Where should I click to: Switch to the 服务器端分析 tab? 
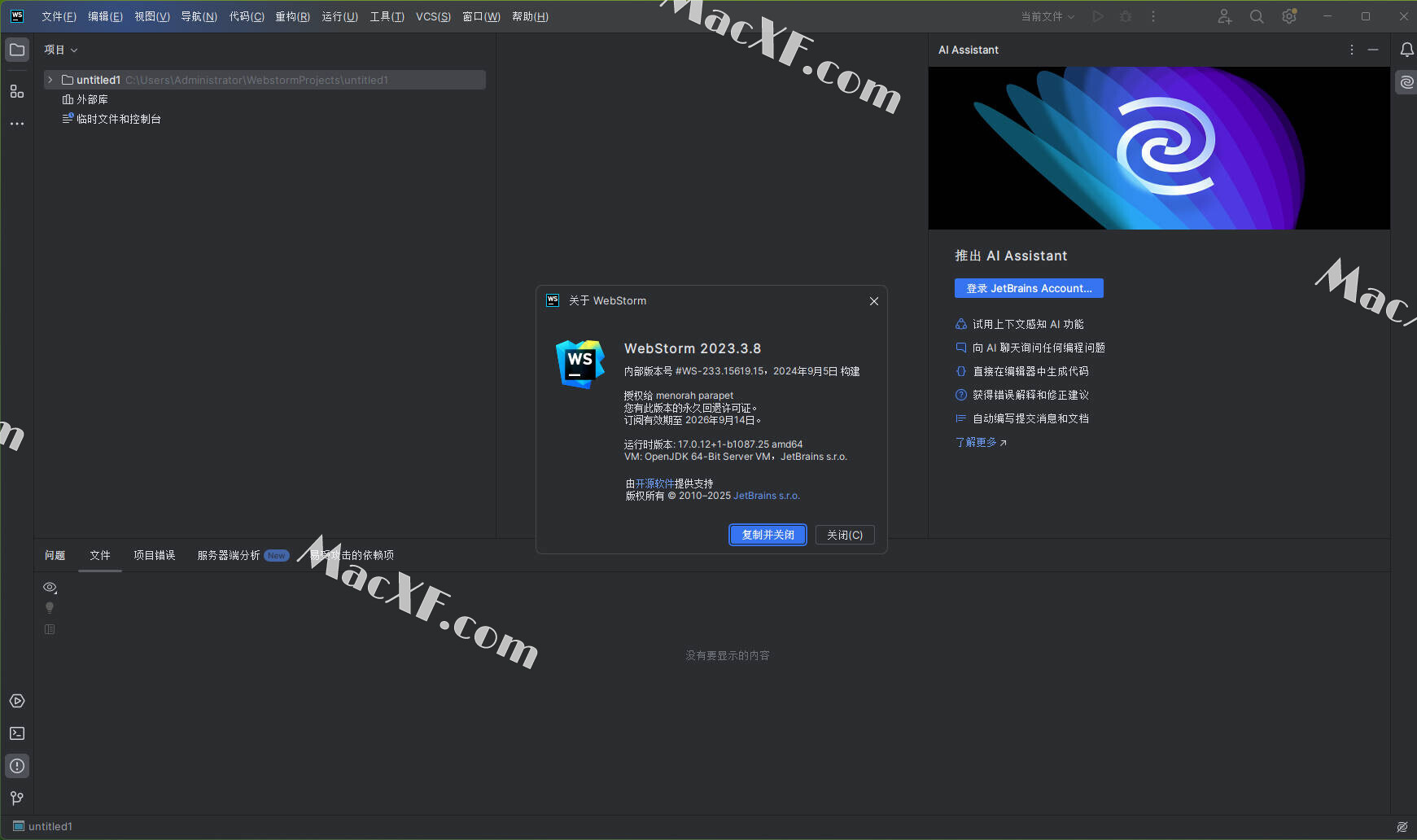coord(243,555)
